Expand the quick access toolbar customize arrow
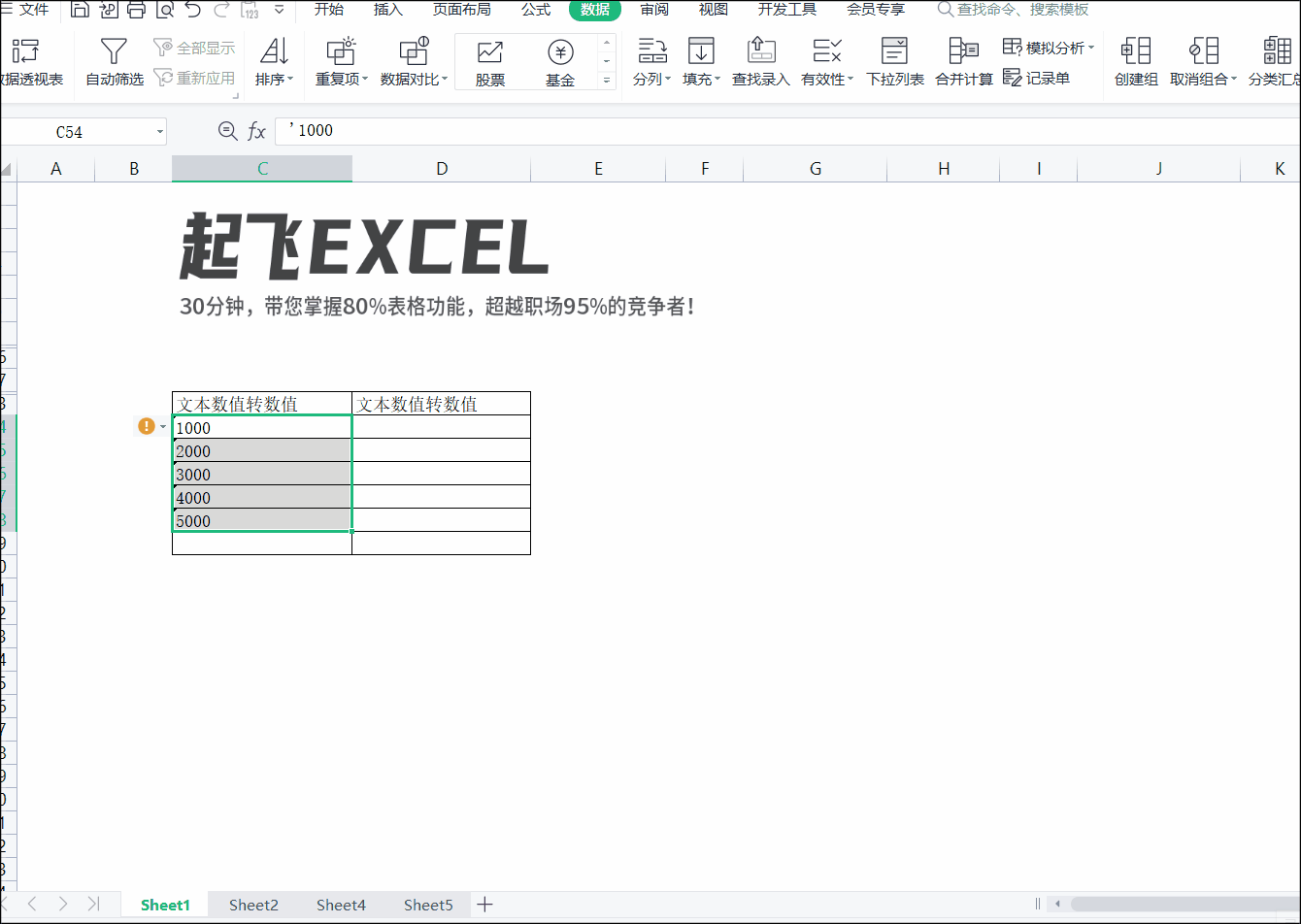 pos(280,10)
